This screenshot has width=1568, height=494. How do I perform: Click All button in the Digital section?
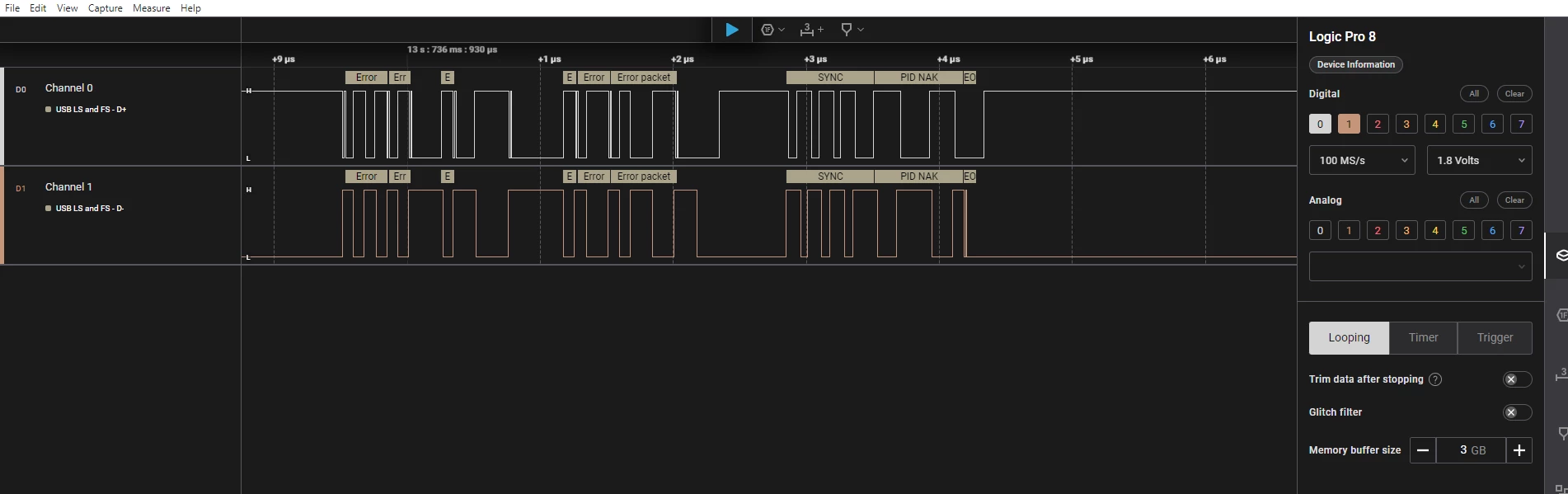(1474, 94)
